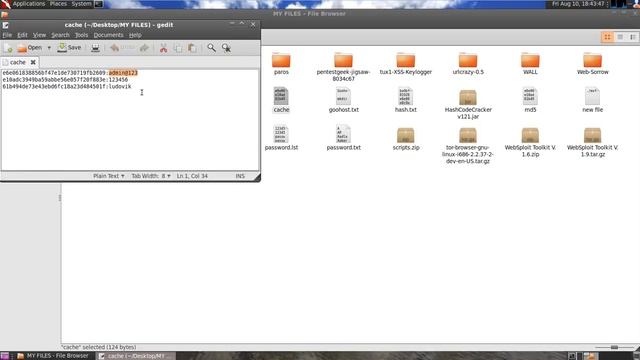Undo the last edit in gedit

tap(122, 48)
